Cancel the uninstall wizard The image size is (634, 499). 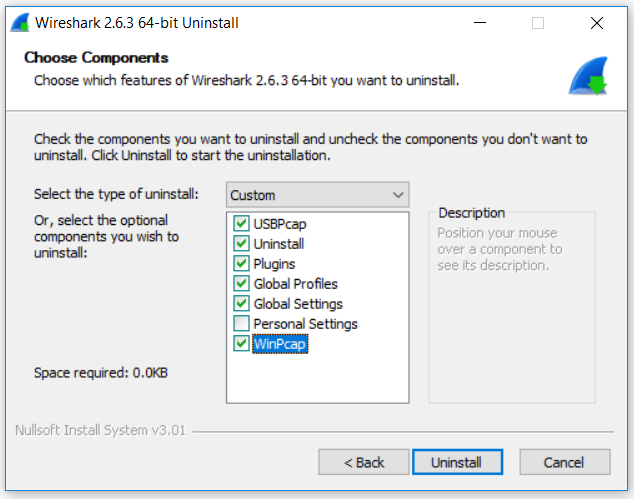[x=565, y=462]
